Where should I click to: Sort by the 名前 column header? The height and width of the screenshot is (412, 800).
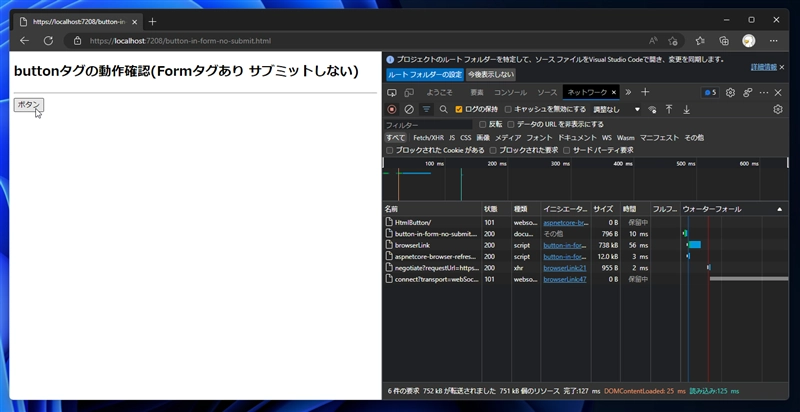coord(432,209)
